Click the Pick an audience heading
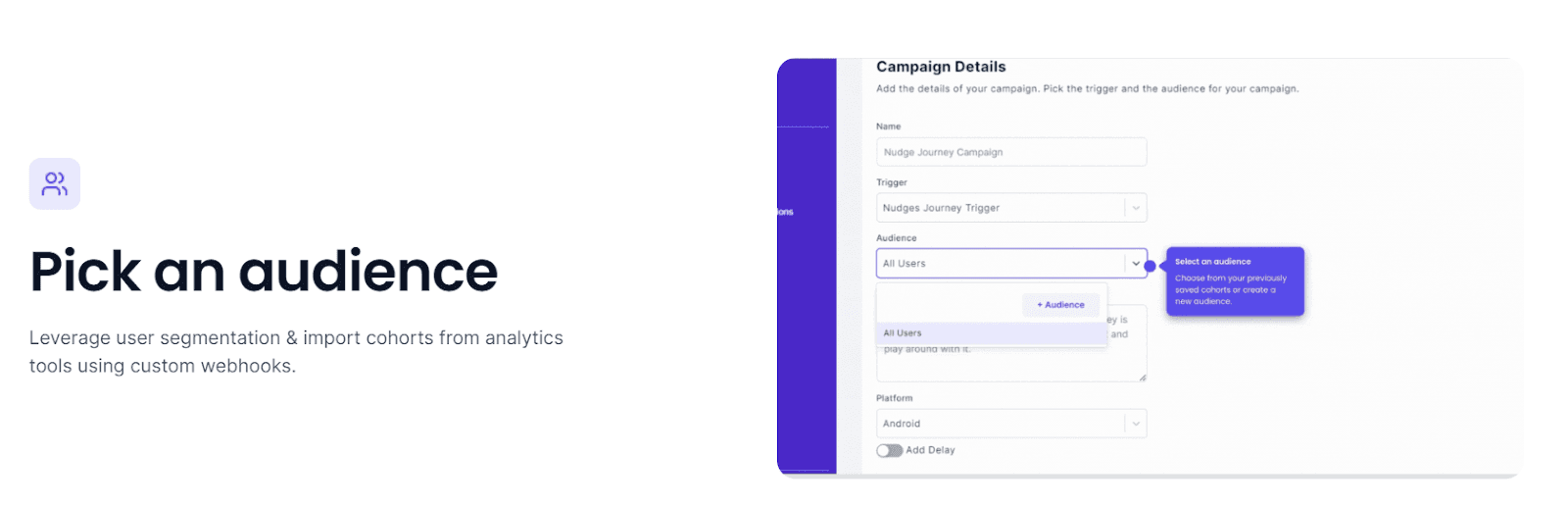1568x506 pixels. (264, 272)
